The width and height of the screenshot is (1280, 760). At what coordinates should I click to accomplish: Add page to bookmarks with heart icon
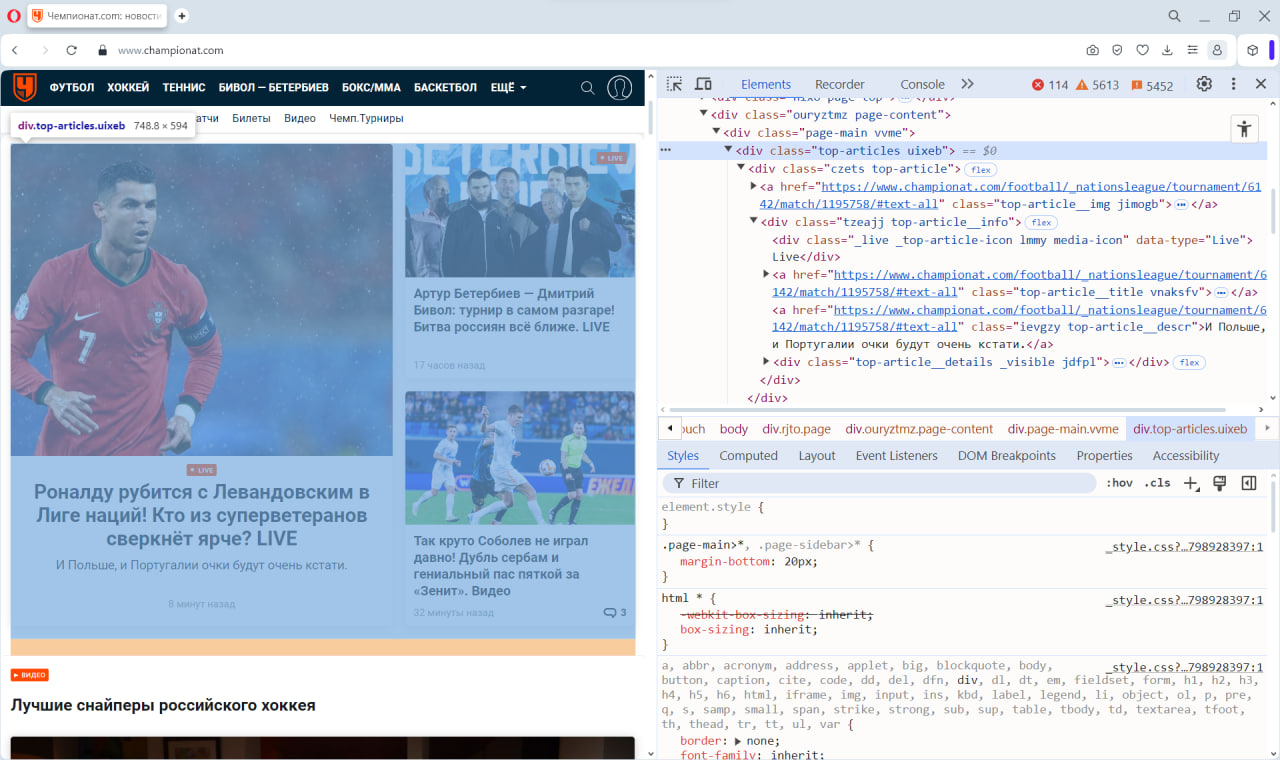[1142, 50]
